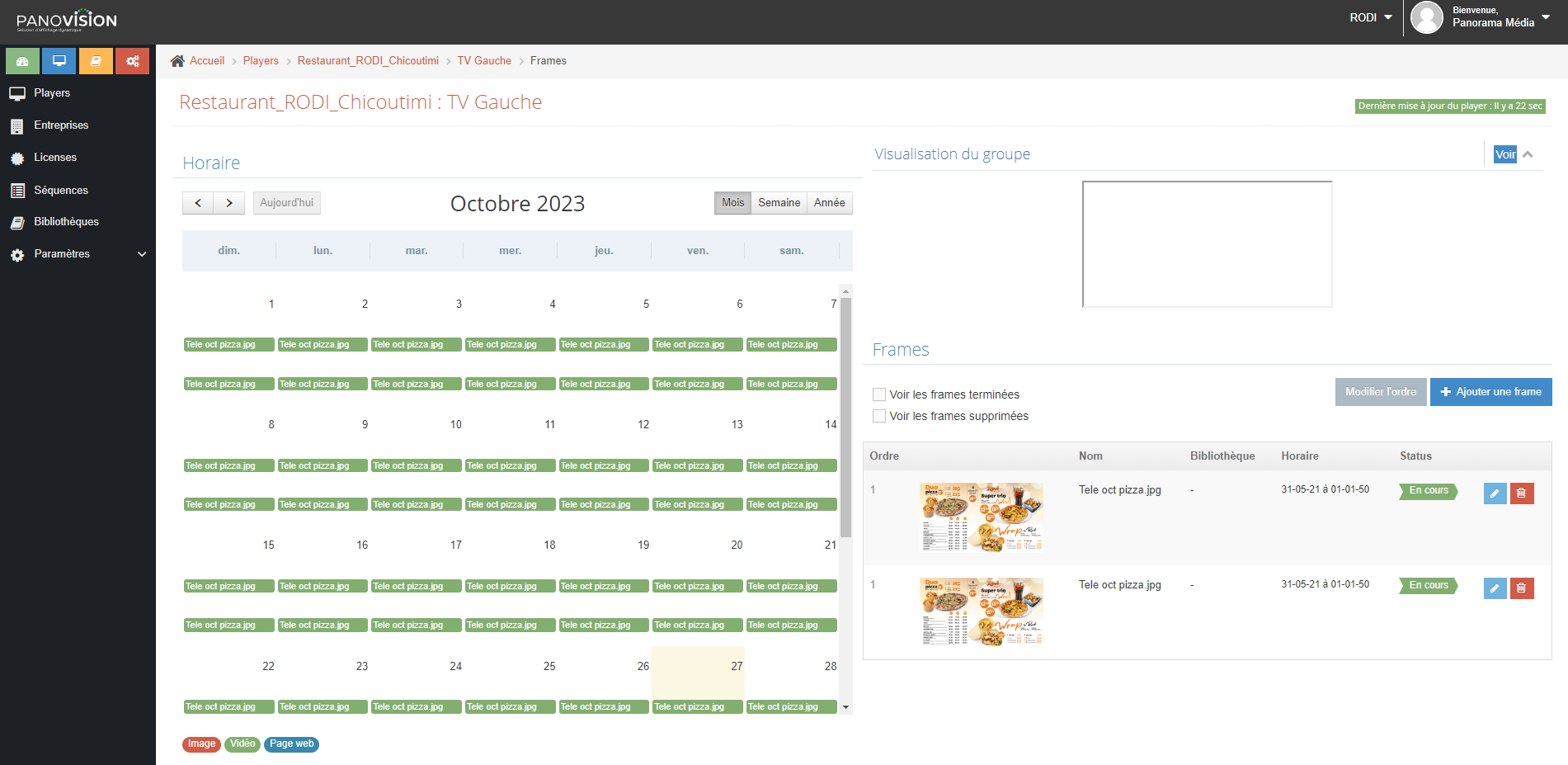Image resolution: width=1568 pixels, height=765 pixels.
Task: Open the orange library shortcut icon
Action: [96, 61]
